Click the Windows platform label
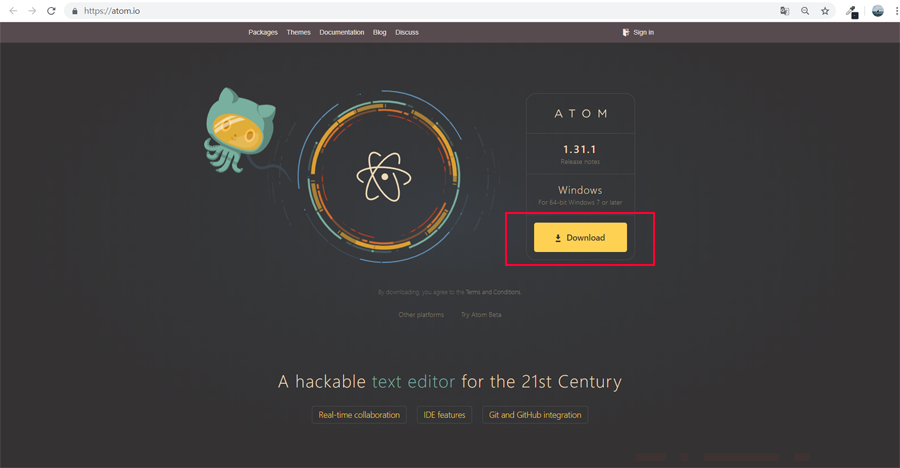This screenshot has width=900, height=468. point(580,190)
